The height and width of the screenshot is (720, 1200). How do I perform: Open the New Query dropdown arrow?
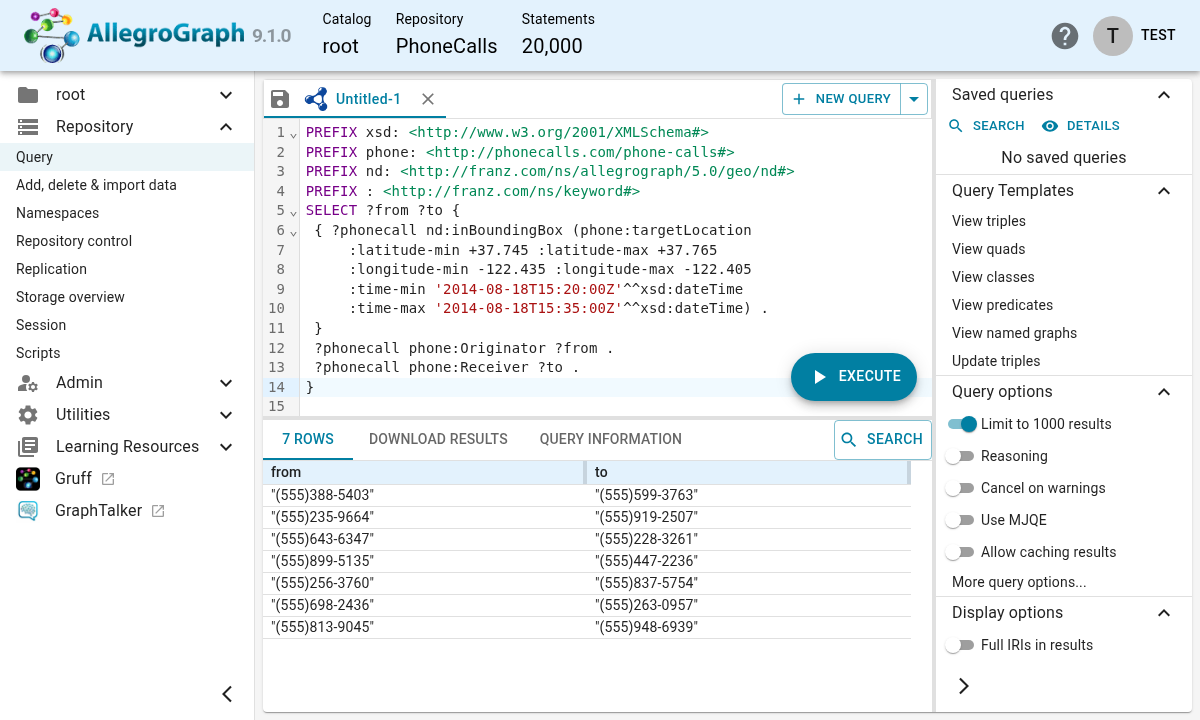[914, 99]
